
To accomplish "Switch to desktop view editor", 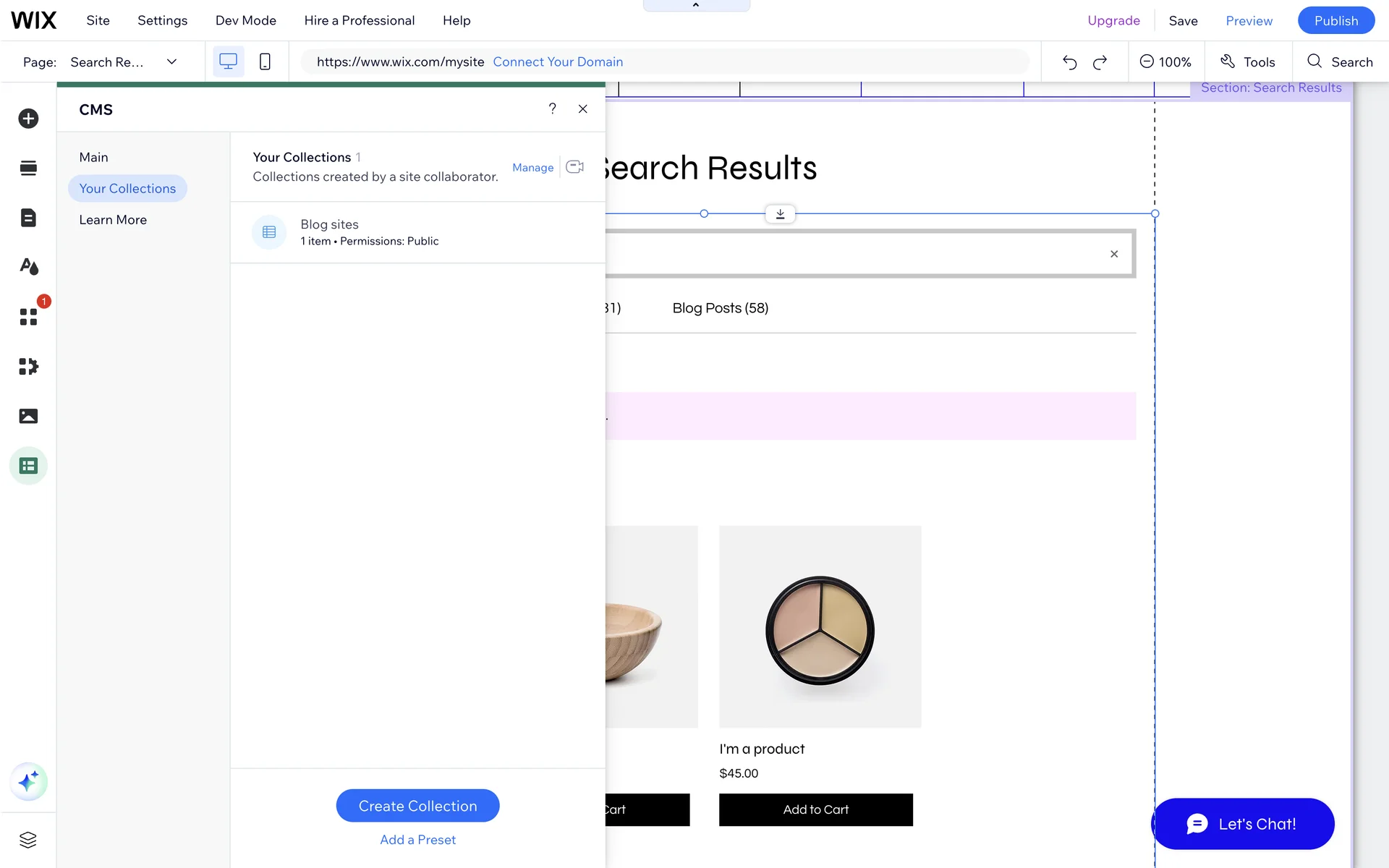I will click(x=228, y=62).
